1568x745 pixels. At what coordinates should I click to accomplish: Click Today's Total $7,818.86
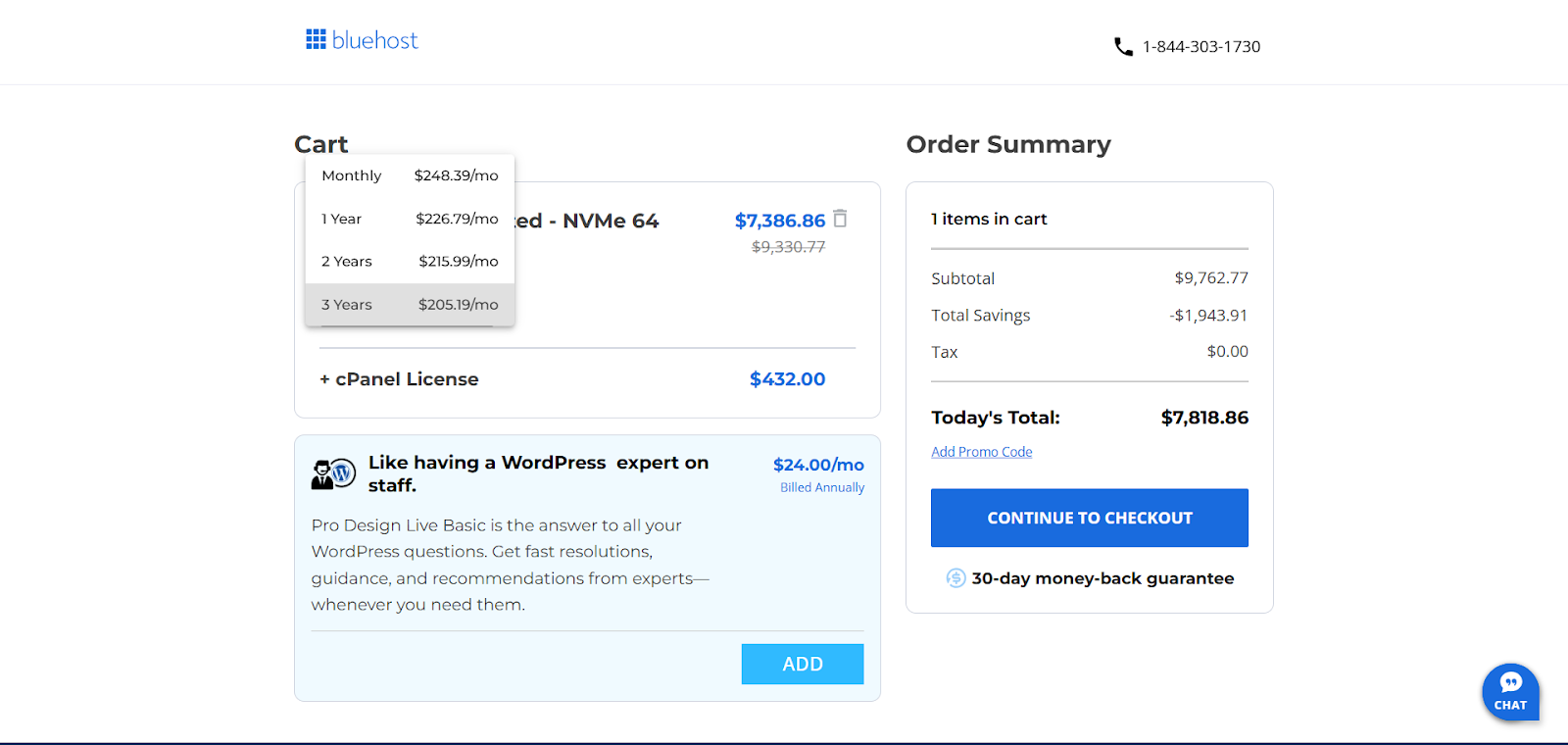[x=1204, y=418]
